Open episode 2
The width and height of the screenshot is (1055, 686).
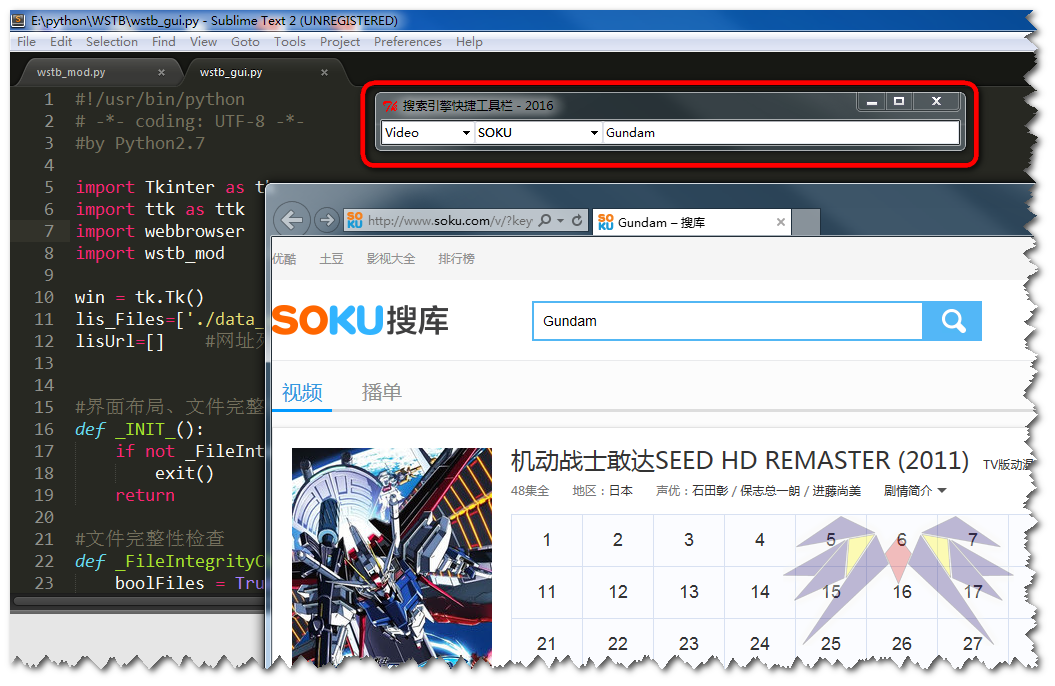(618, 540)
